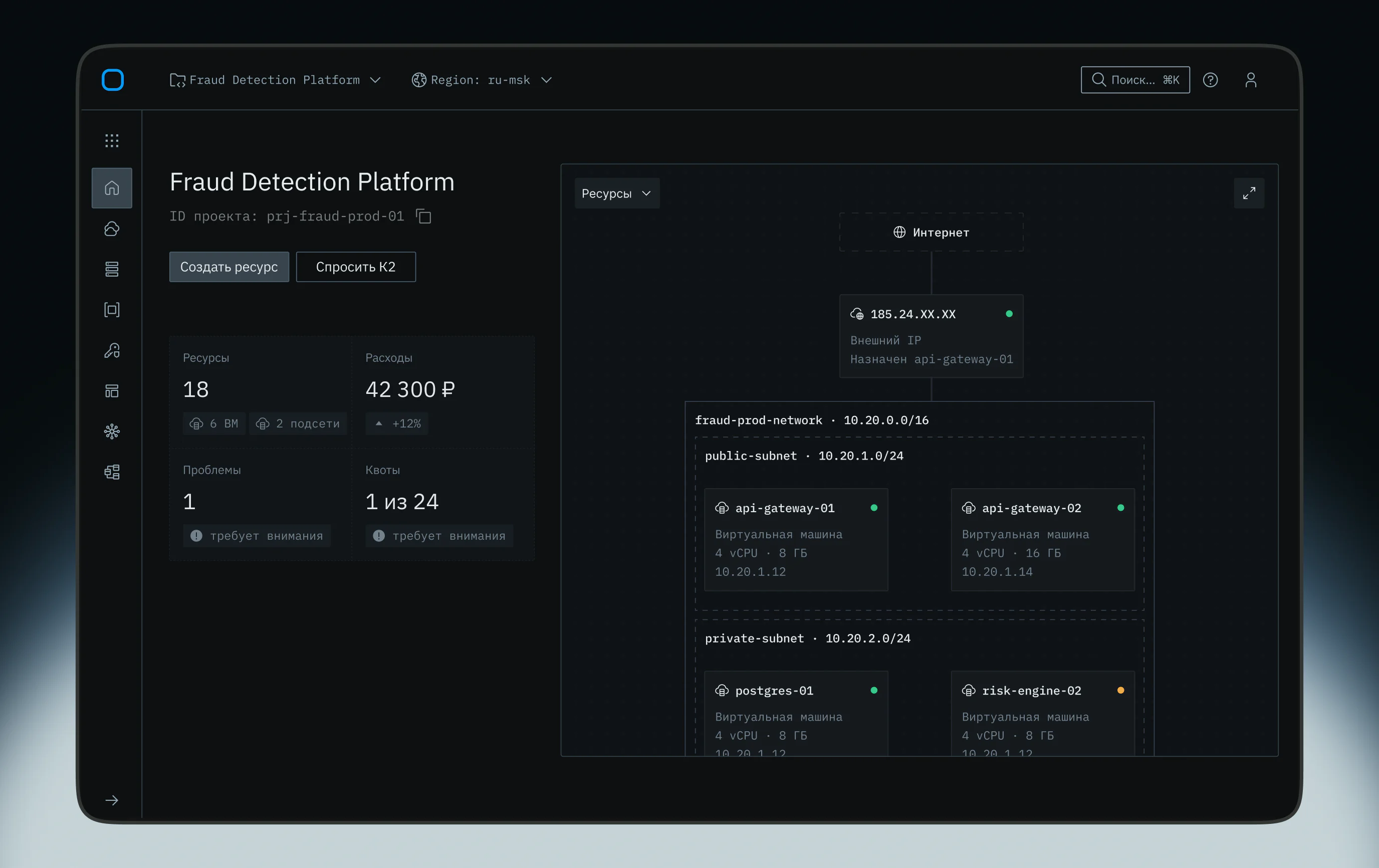Click the project folder icon in header

177,80
